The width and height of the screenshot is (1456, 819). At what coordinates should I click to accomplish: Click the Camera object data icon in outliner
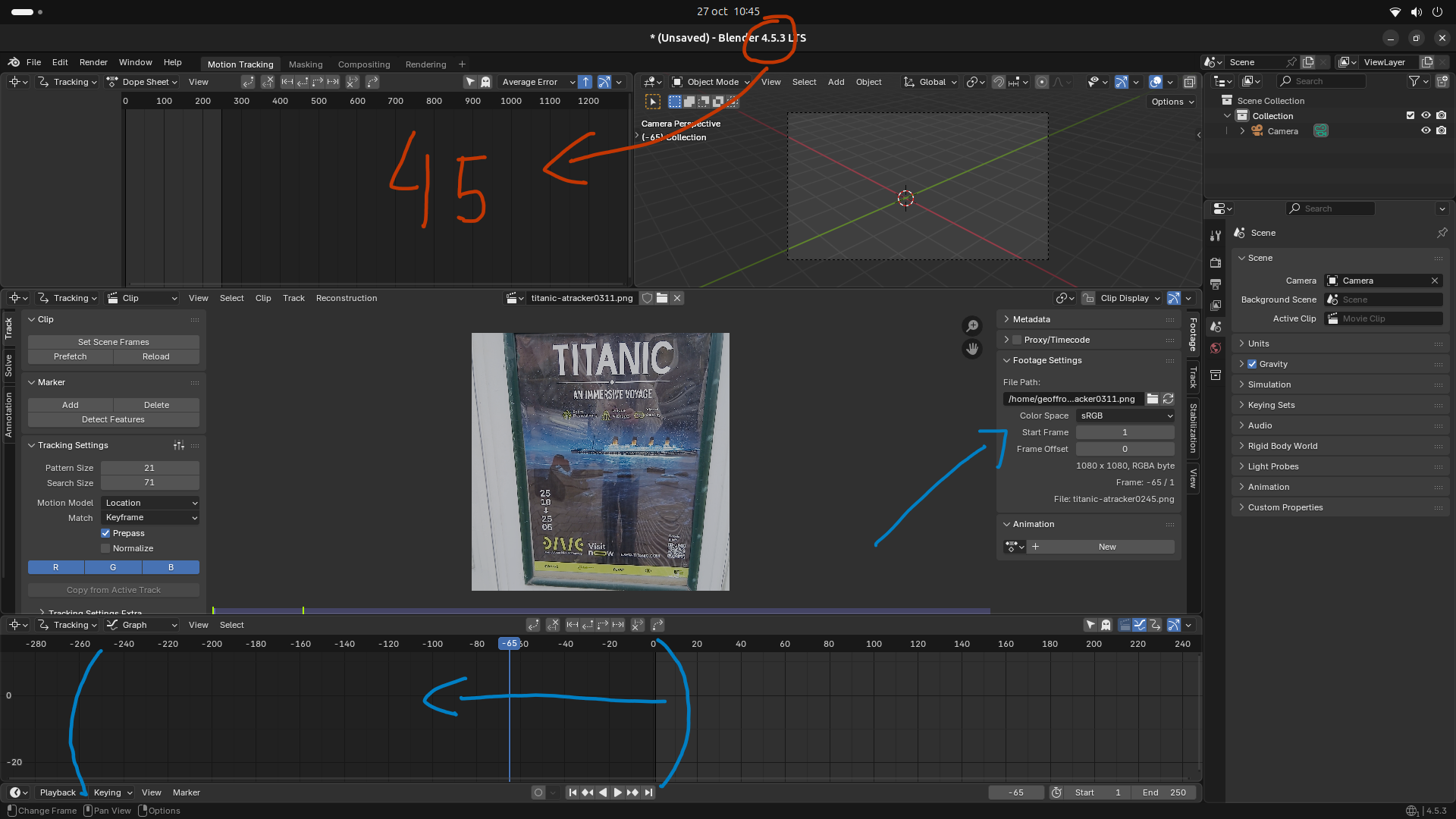(x=1321, y=131)
